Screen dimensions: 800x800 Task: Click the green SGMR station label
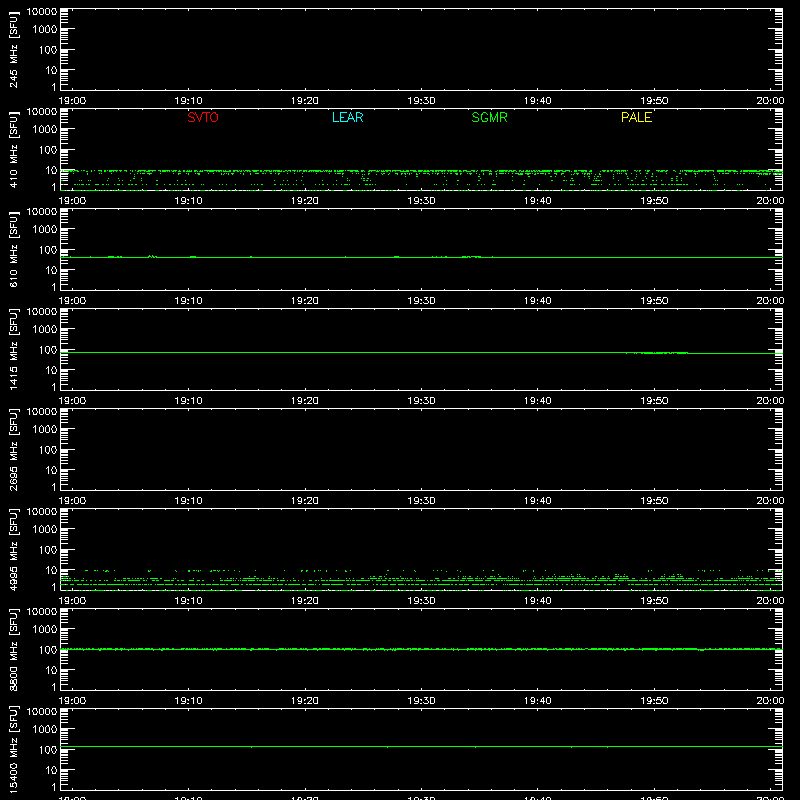[489, 117]
